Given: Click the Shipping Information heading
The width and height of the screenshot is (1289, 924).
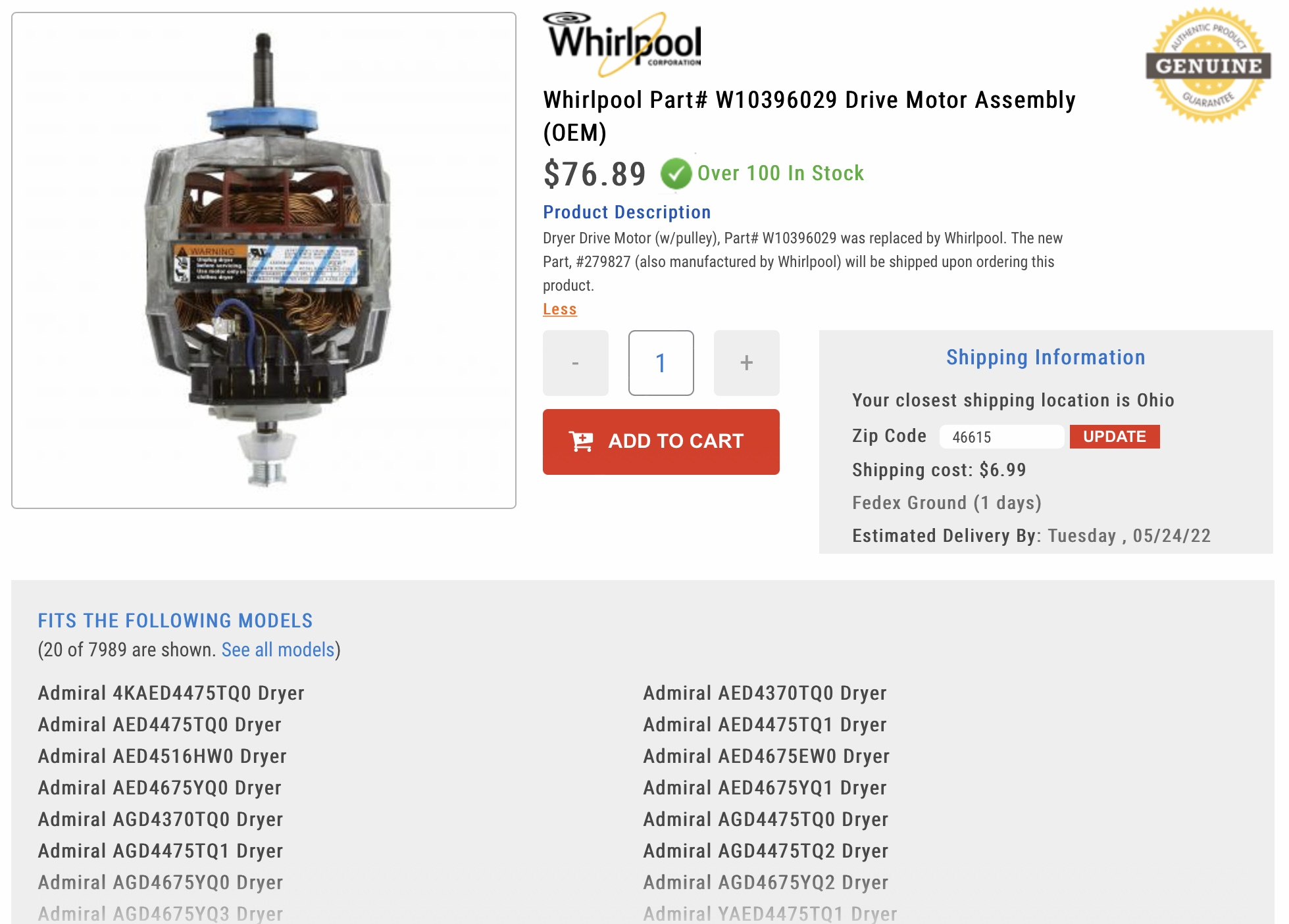Looking at the screenshot, I should pos(1046,357).
